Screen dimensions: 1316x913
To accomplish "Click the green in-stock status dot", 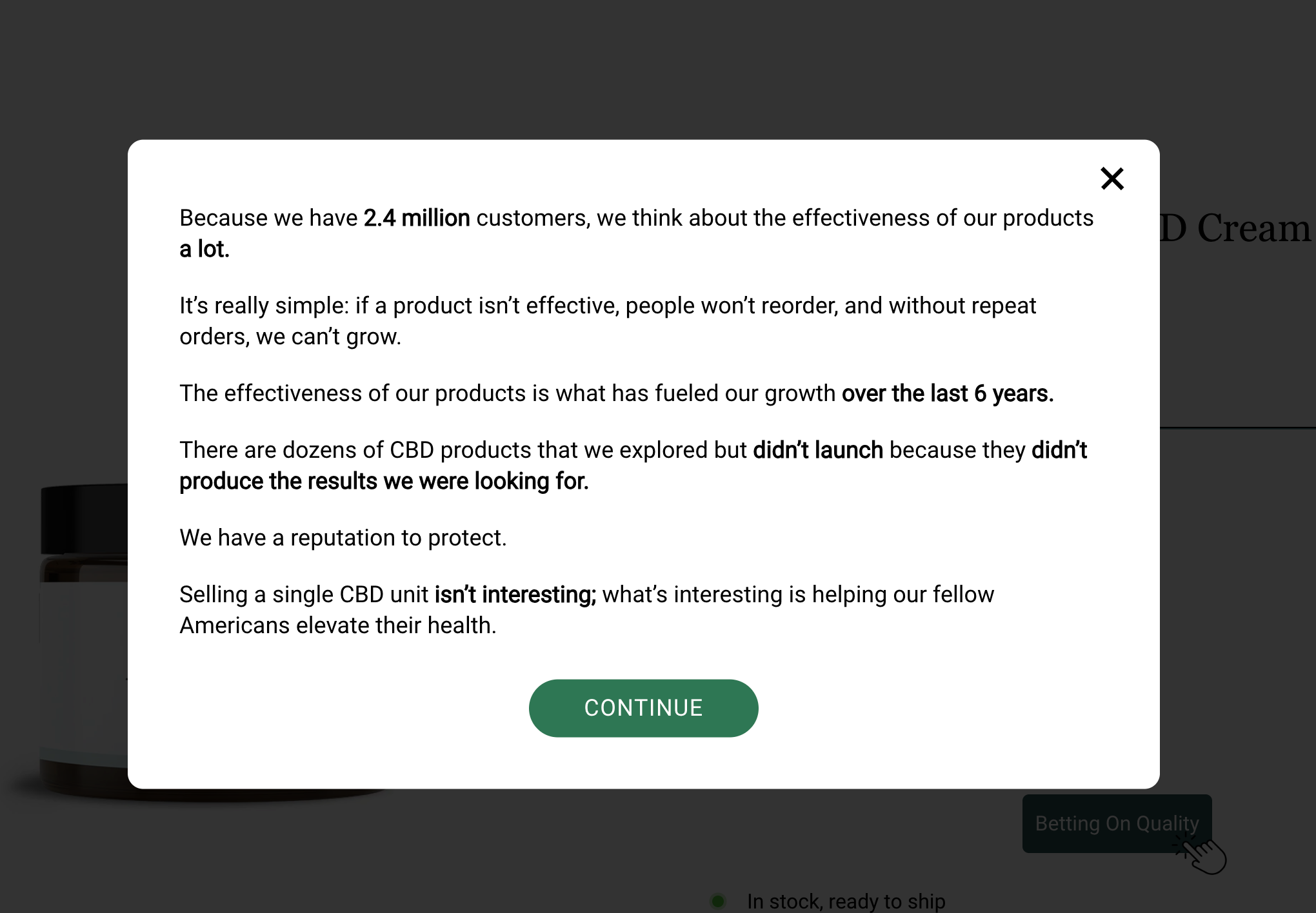I will pyautogui.click(x=717, y=901).
